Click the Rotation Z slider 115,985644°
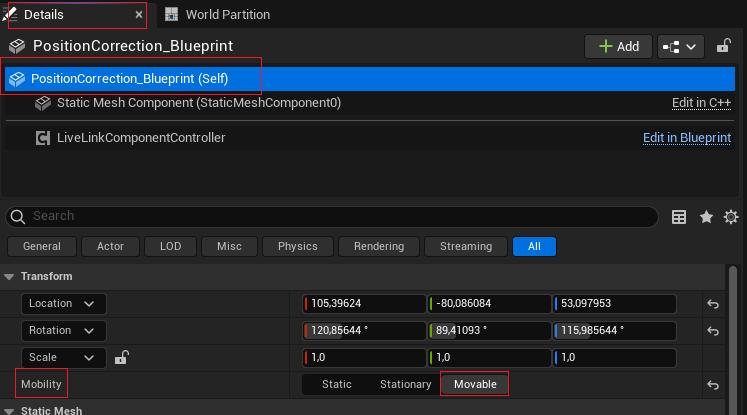Screen dimensions: 747x415 [614, 331]
